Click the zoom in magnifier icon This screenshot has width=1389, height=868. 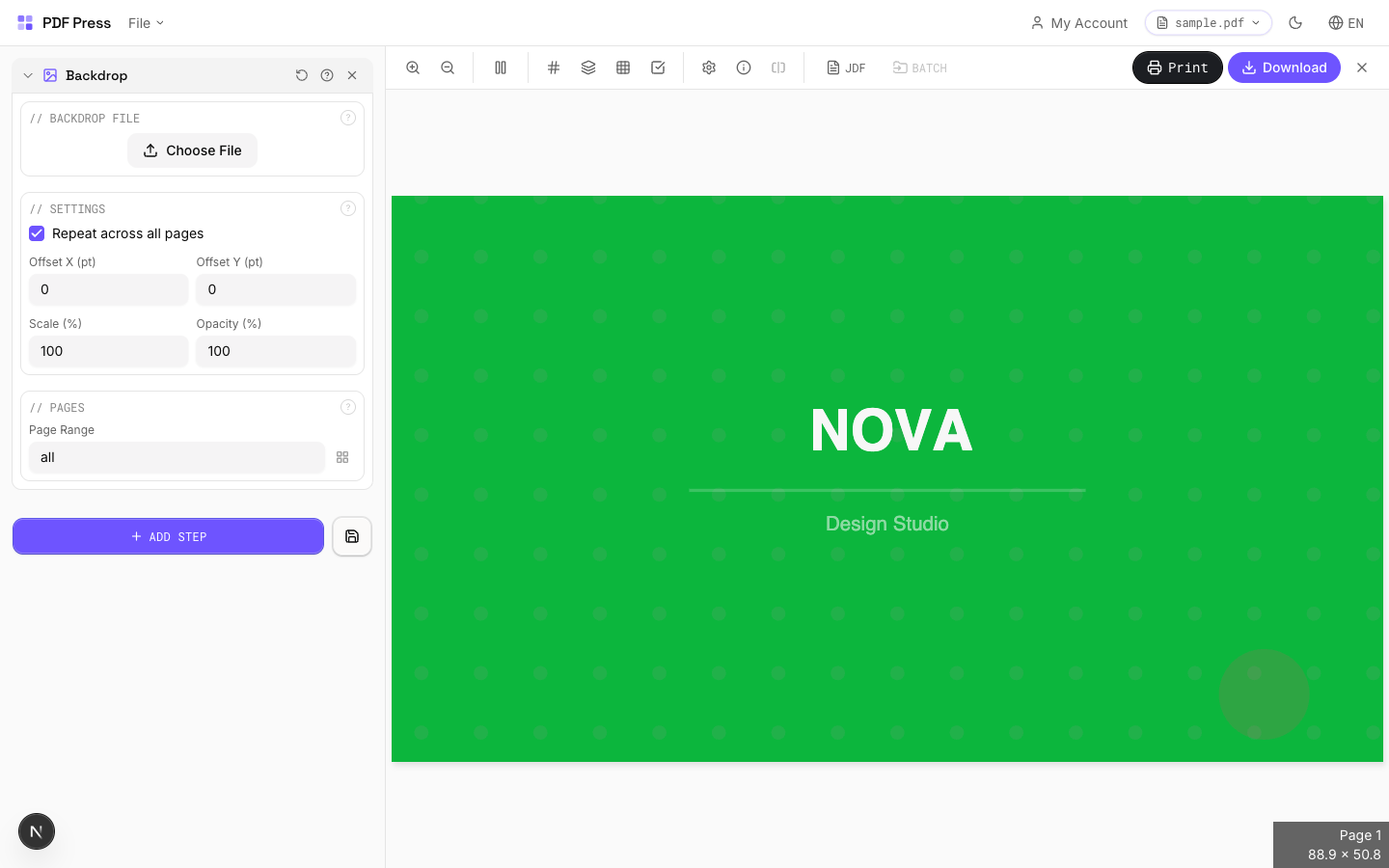coord(413,68)
